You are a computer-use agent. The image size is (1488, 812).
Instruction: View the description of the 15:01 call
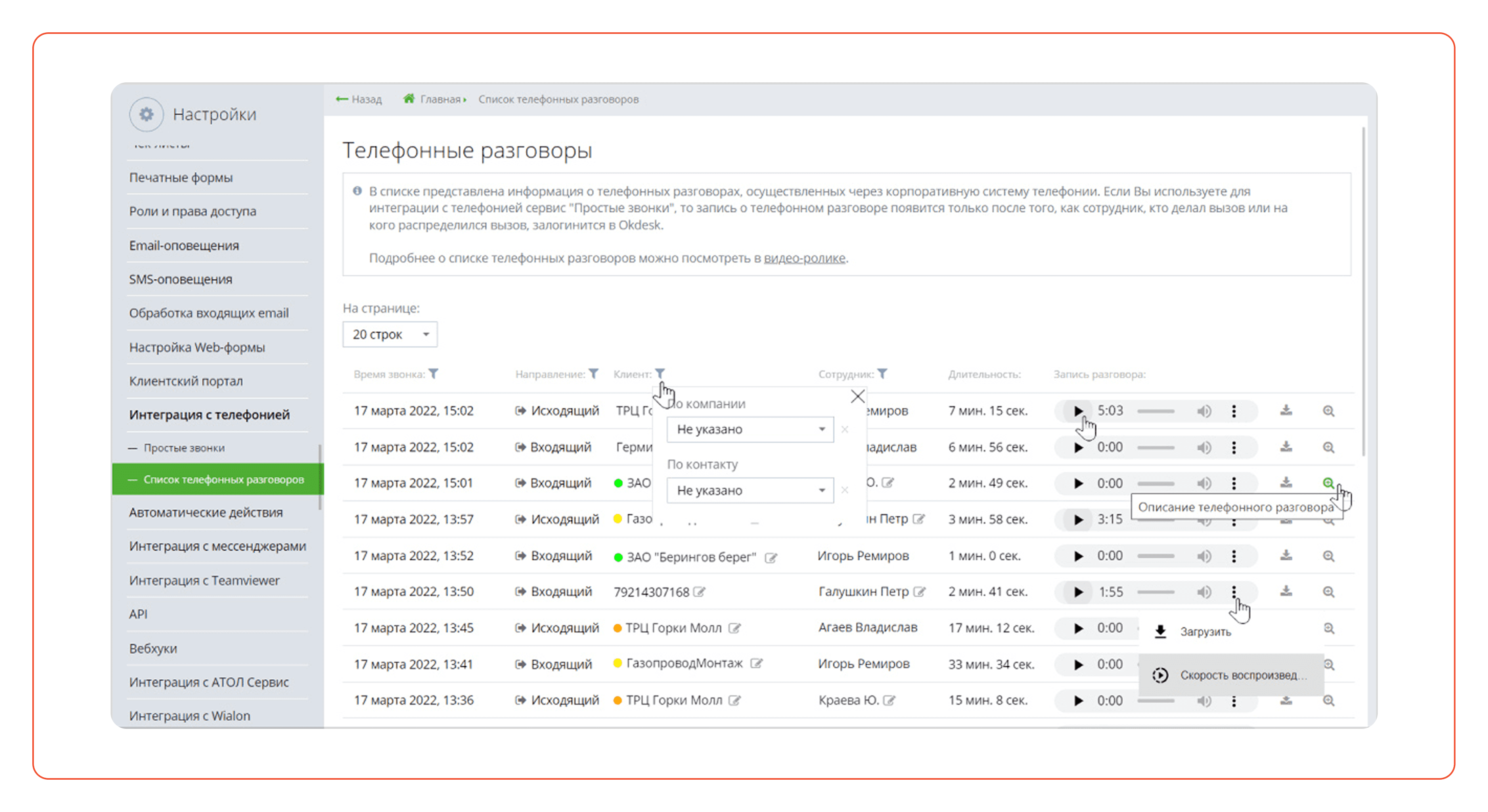[x=1329, y=483]
